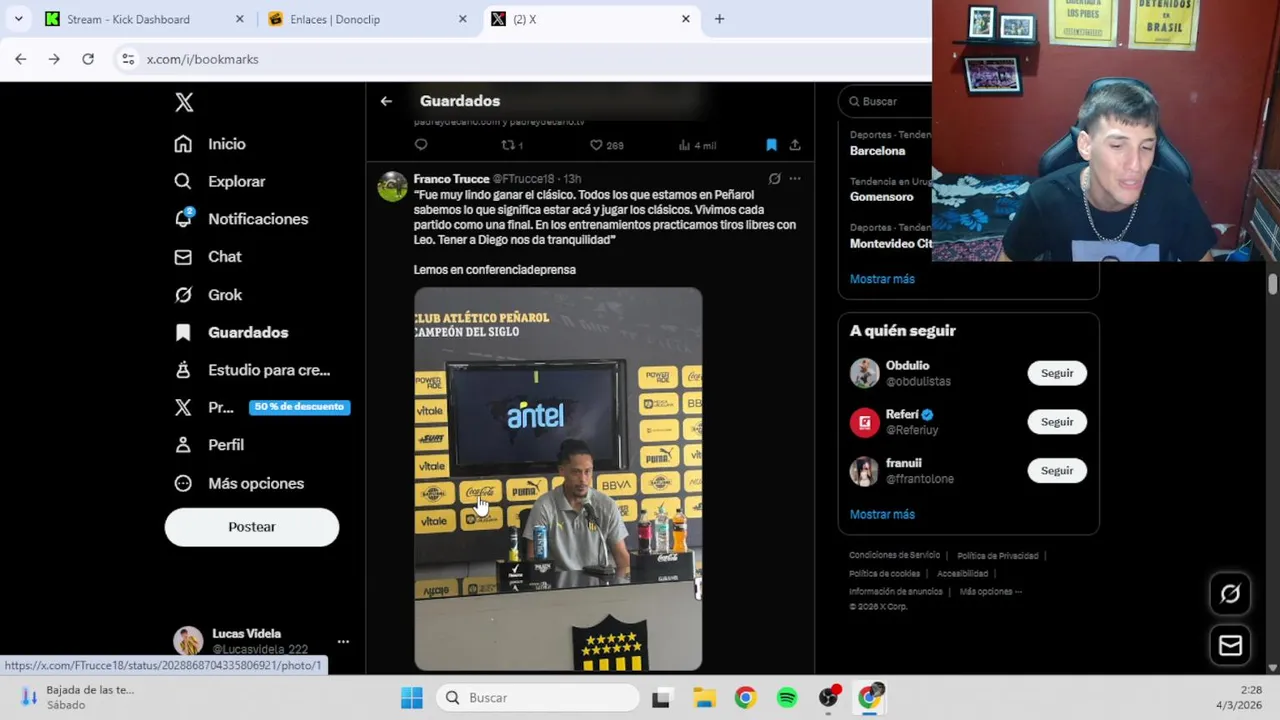
Task: Click back arrow next to Guardados
Action: tap(386, 101)
